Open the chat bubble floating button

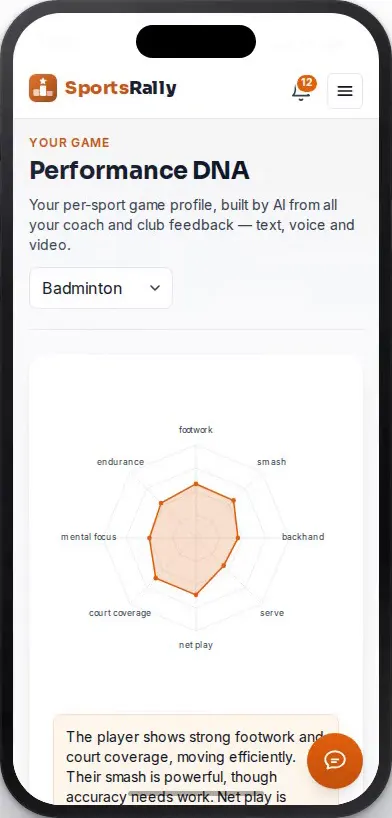pyautogui.click(x=335, y=761)
